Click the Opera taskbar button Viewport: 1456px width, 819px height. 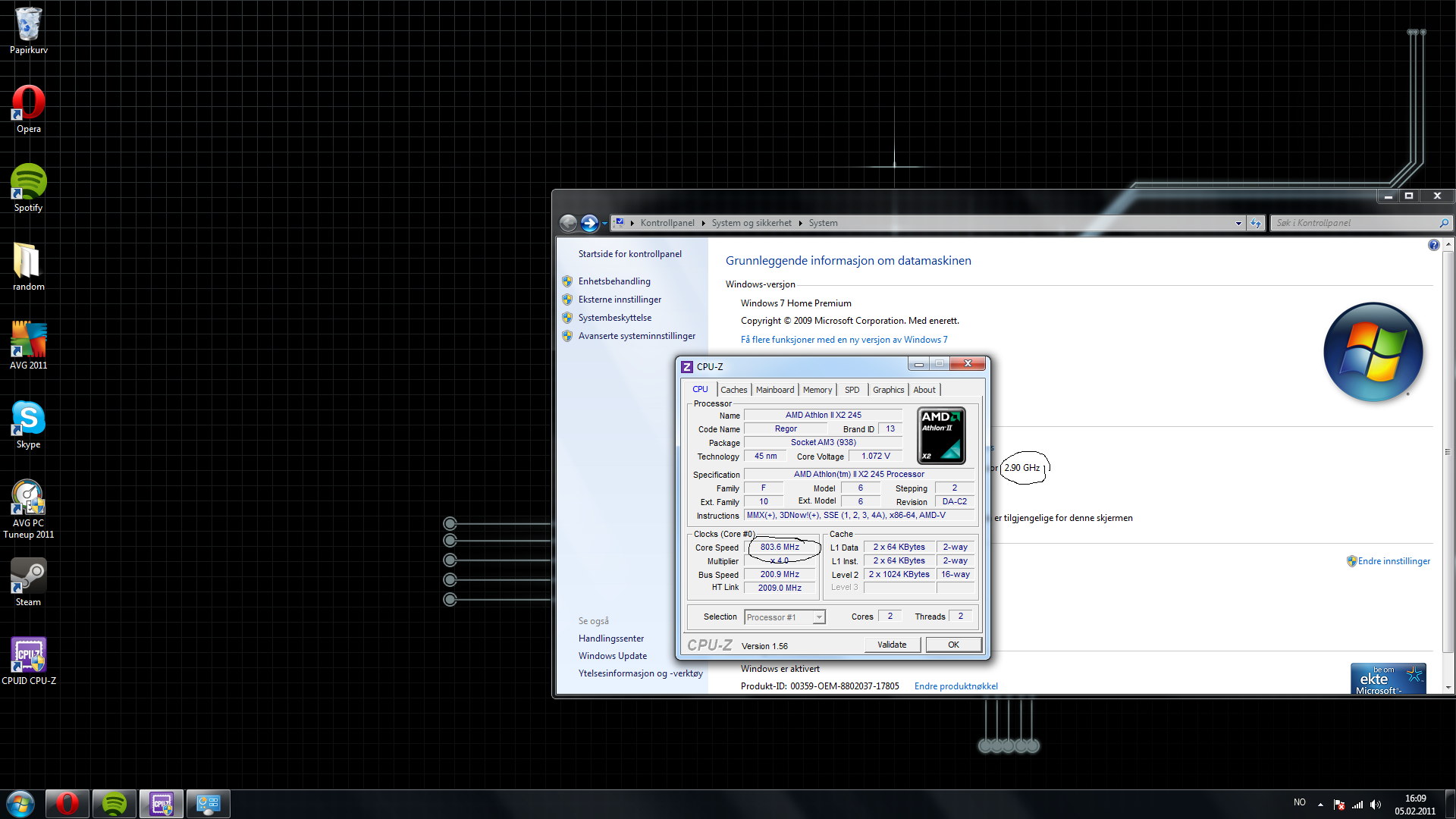[67, 804]
